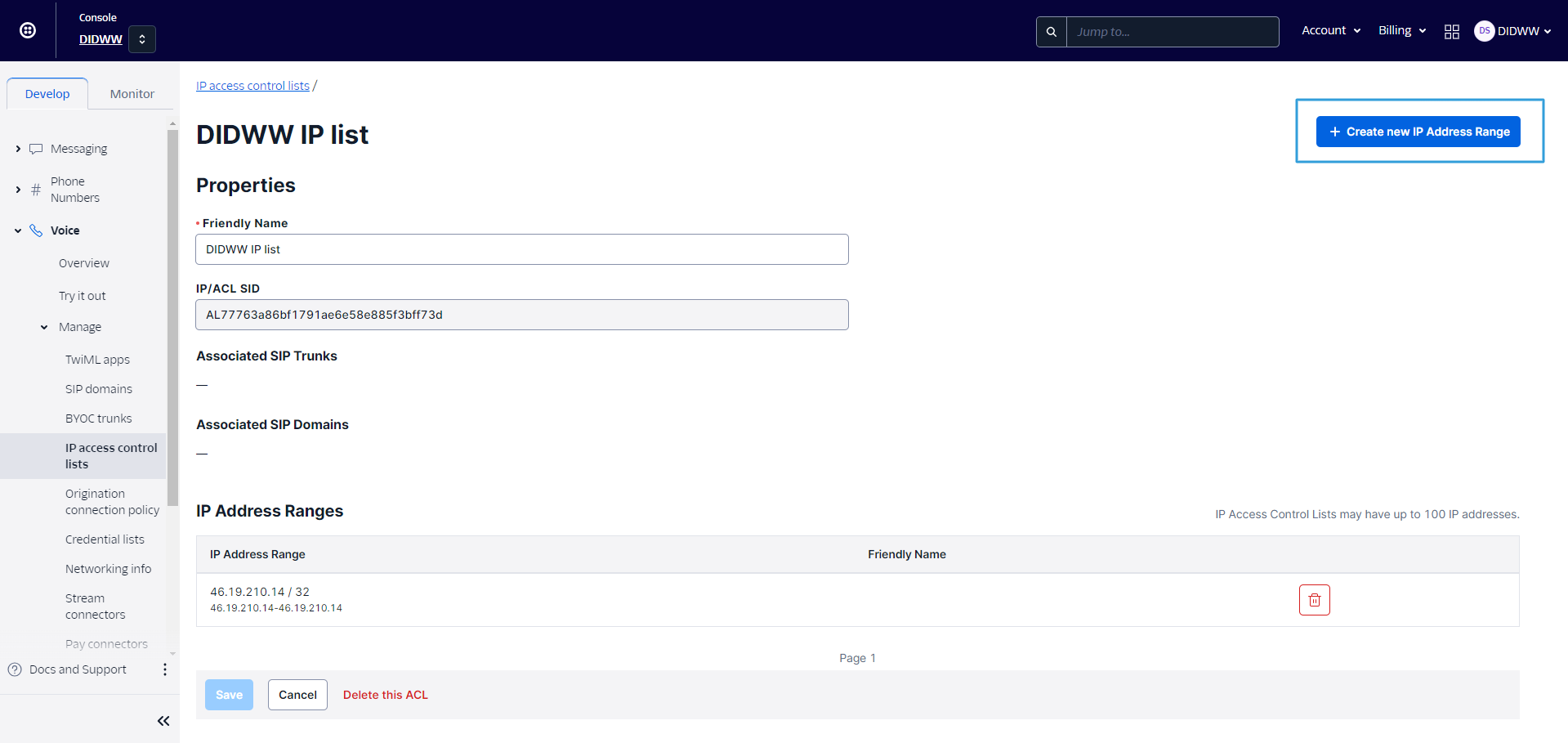Open SIP domains
The height and width of the screenshot is (743, 1568).
tap(99, 389)
